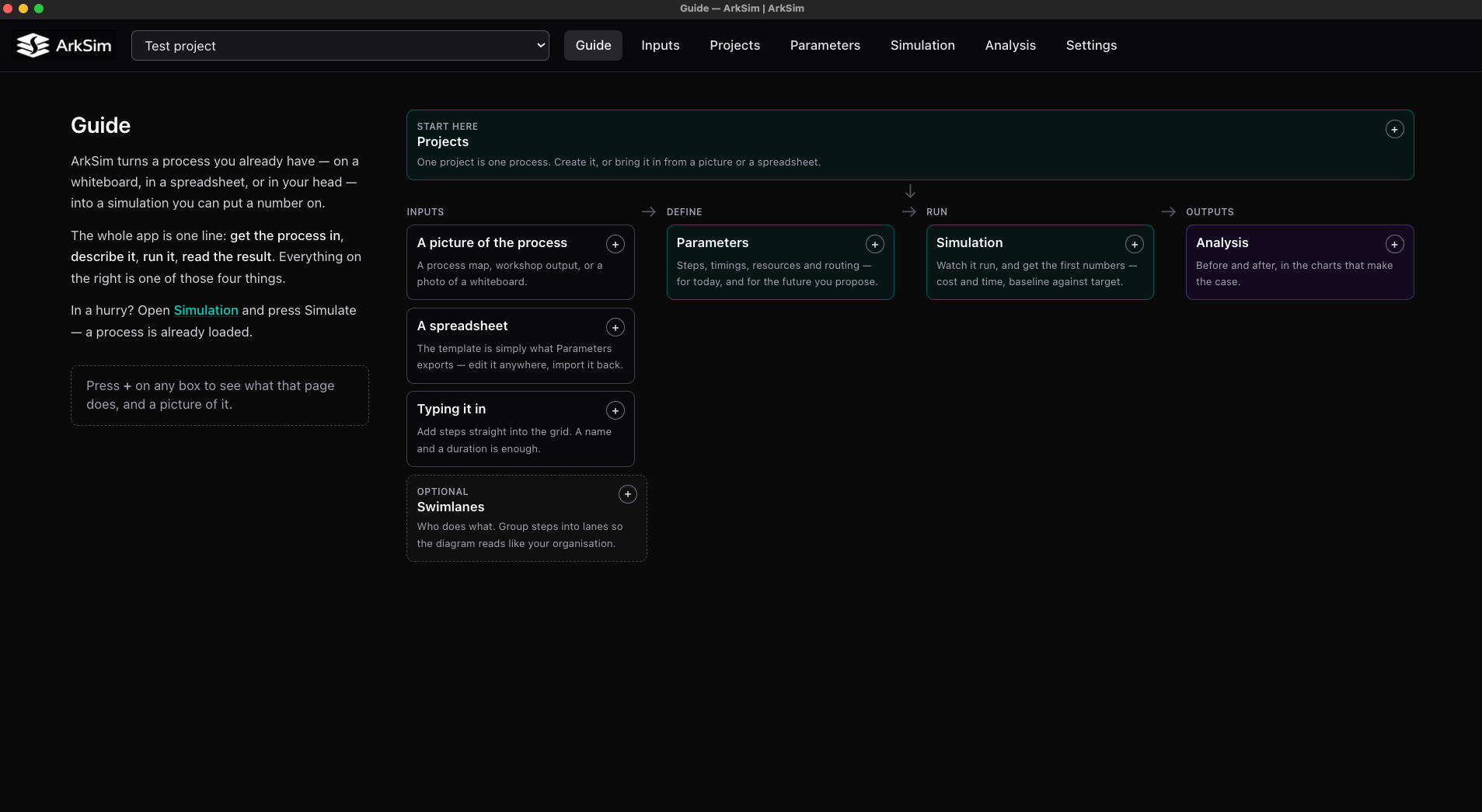Expand the Parameters define box

[x=875, y=245]
